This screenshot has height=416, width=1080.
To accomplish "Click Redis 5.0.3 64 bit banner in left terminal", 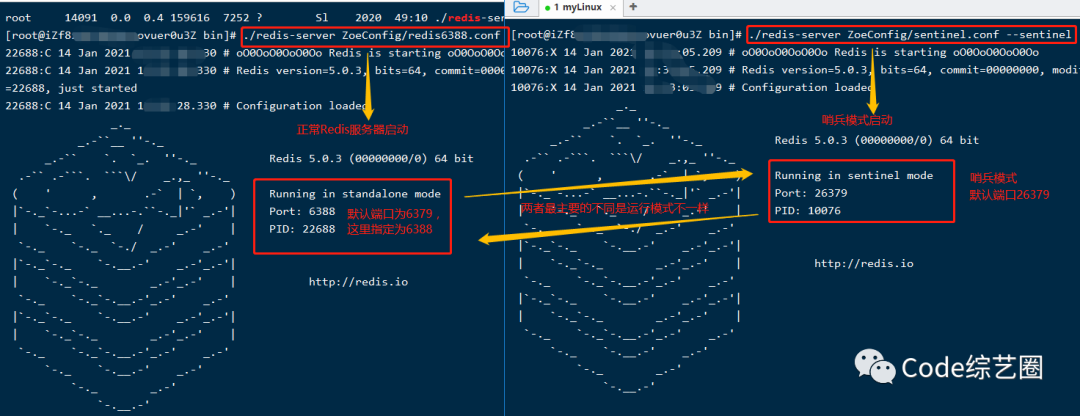I will point(371,158).
